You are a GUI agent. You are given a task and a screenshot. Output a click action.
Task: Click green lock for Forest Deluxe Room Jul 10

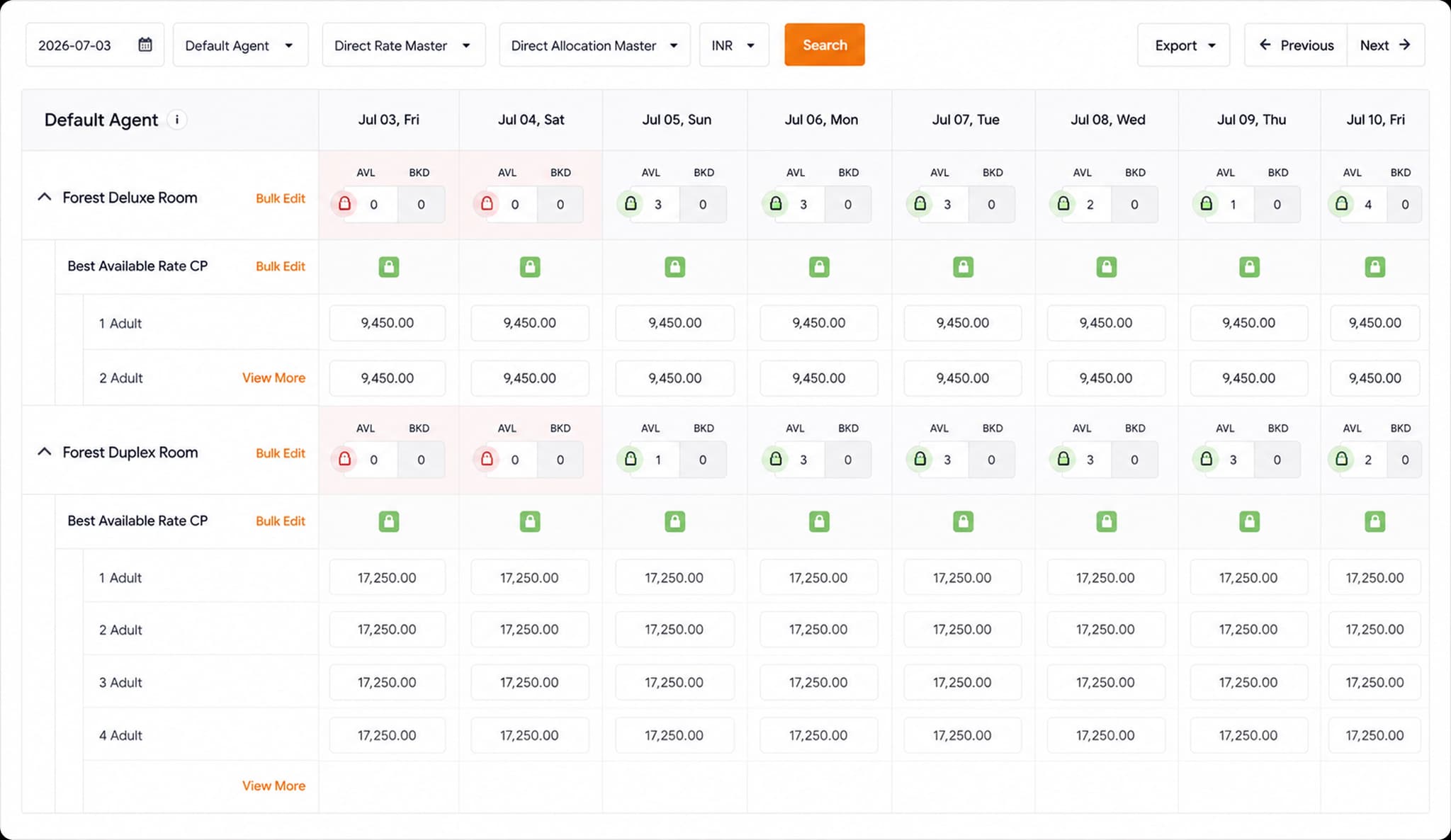pyautogui.click(x=1341, y=204)
